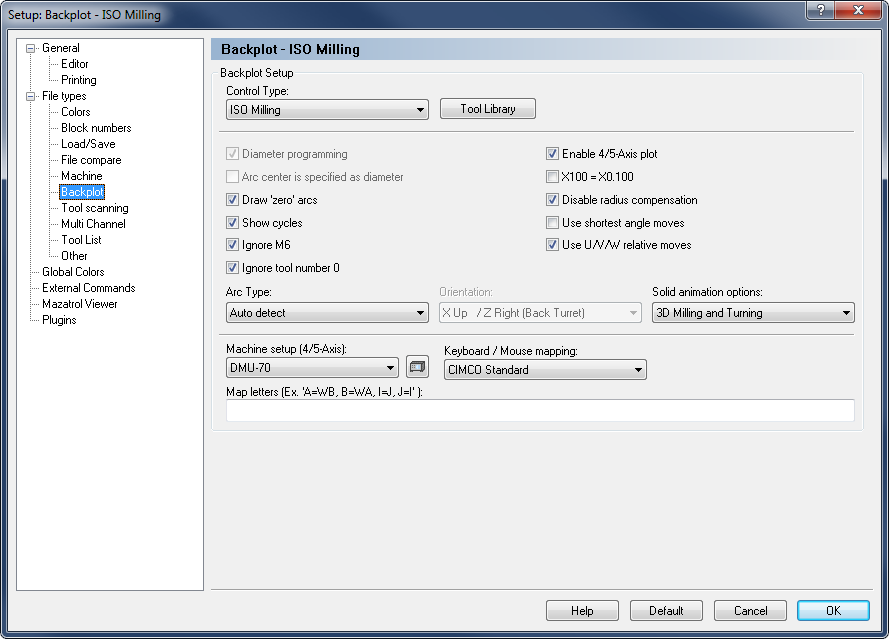
Task: Select Backplot in the settings tree
Action: pos(82,192)
